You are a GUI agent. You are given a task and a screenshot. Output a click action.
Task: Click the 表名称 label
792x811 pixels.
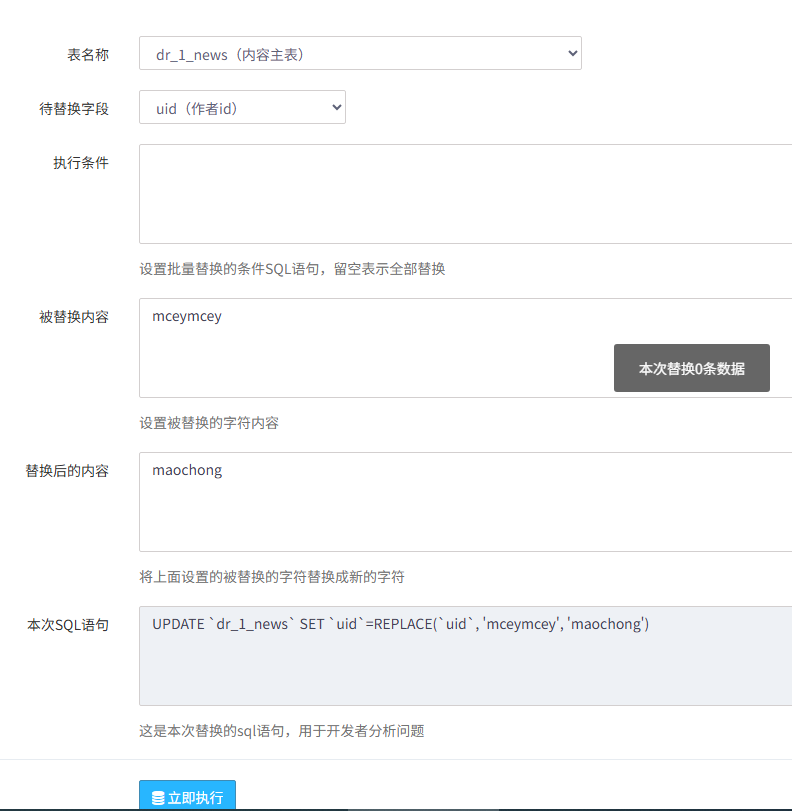(88, 55)
